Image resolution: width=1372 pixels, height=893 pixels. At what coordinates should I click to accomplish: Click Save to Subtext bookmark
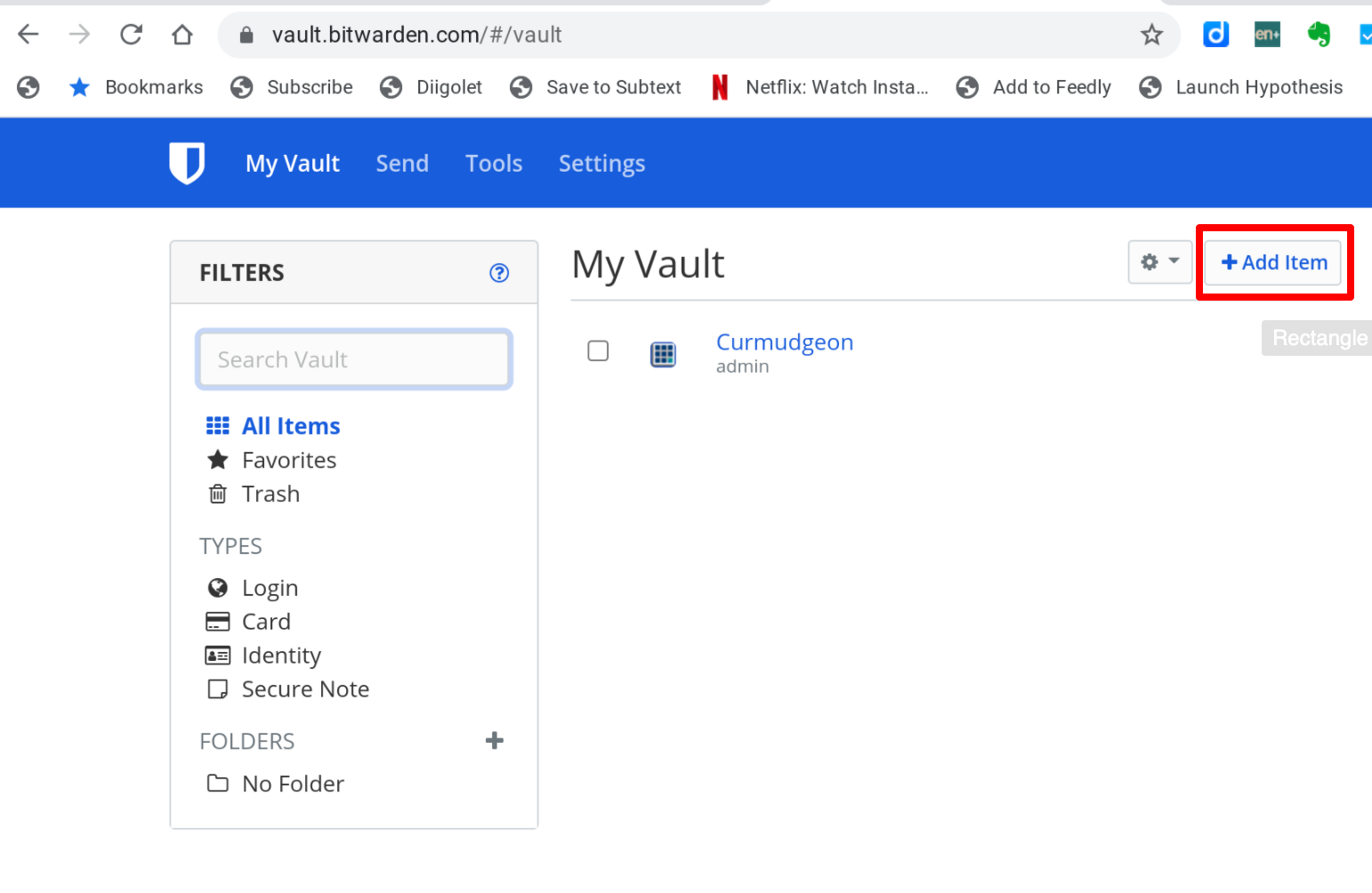[x=595, y=87]
